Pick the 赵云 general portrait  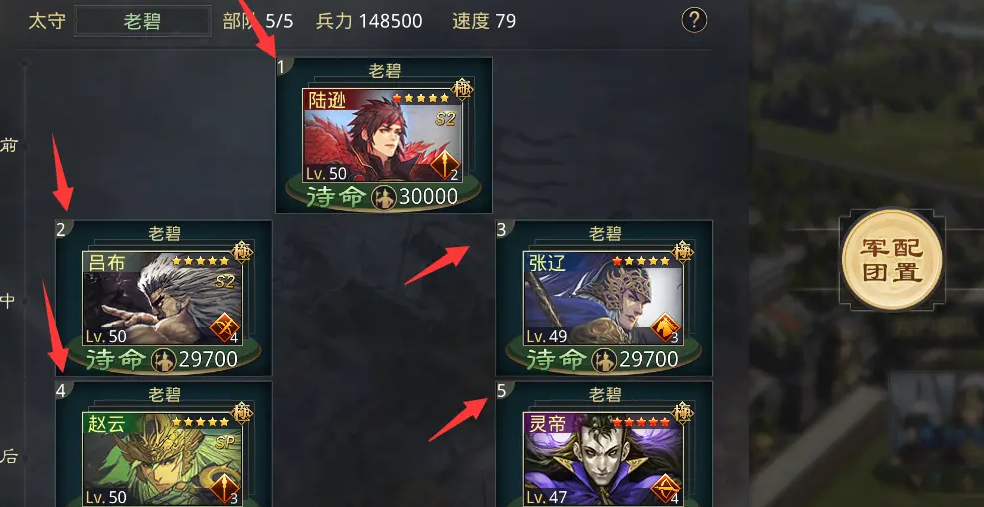(x=163, y=459)
